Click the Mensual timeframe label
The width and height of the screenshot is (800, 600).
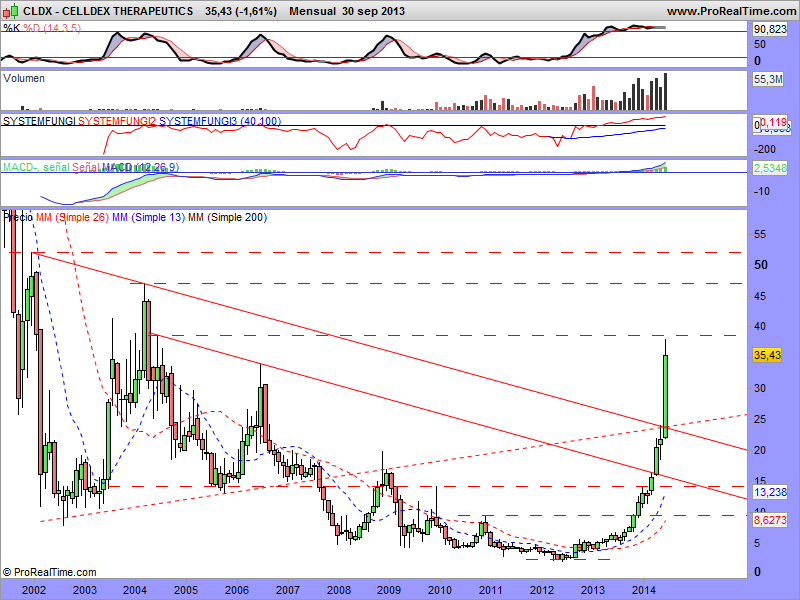[313, 11]
